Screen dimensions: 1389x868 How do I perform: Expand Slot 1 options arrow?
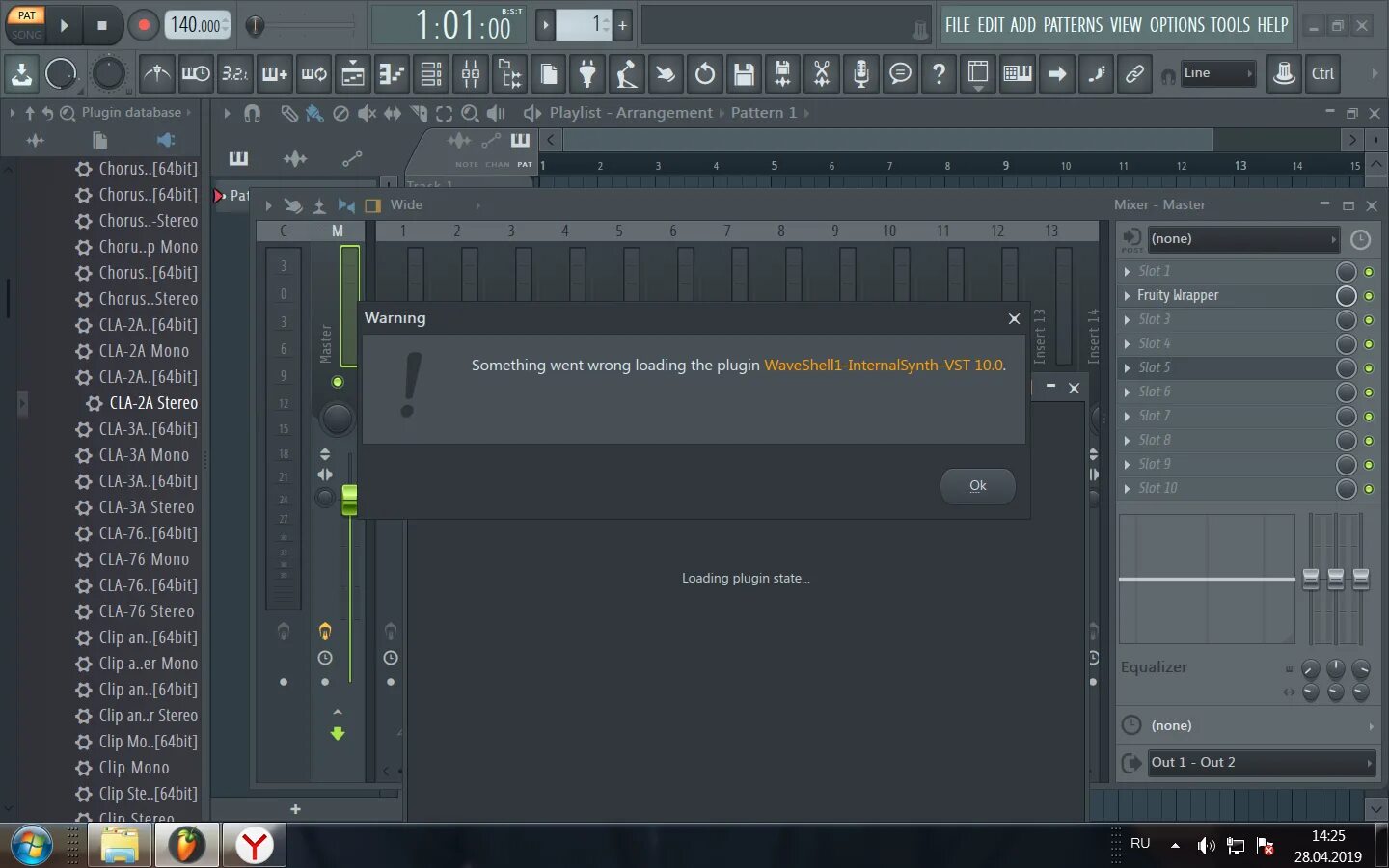coord(1127,272)
